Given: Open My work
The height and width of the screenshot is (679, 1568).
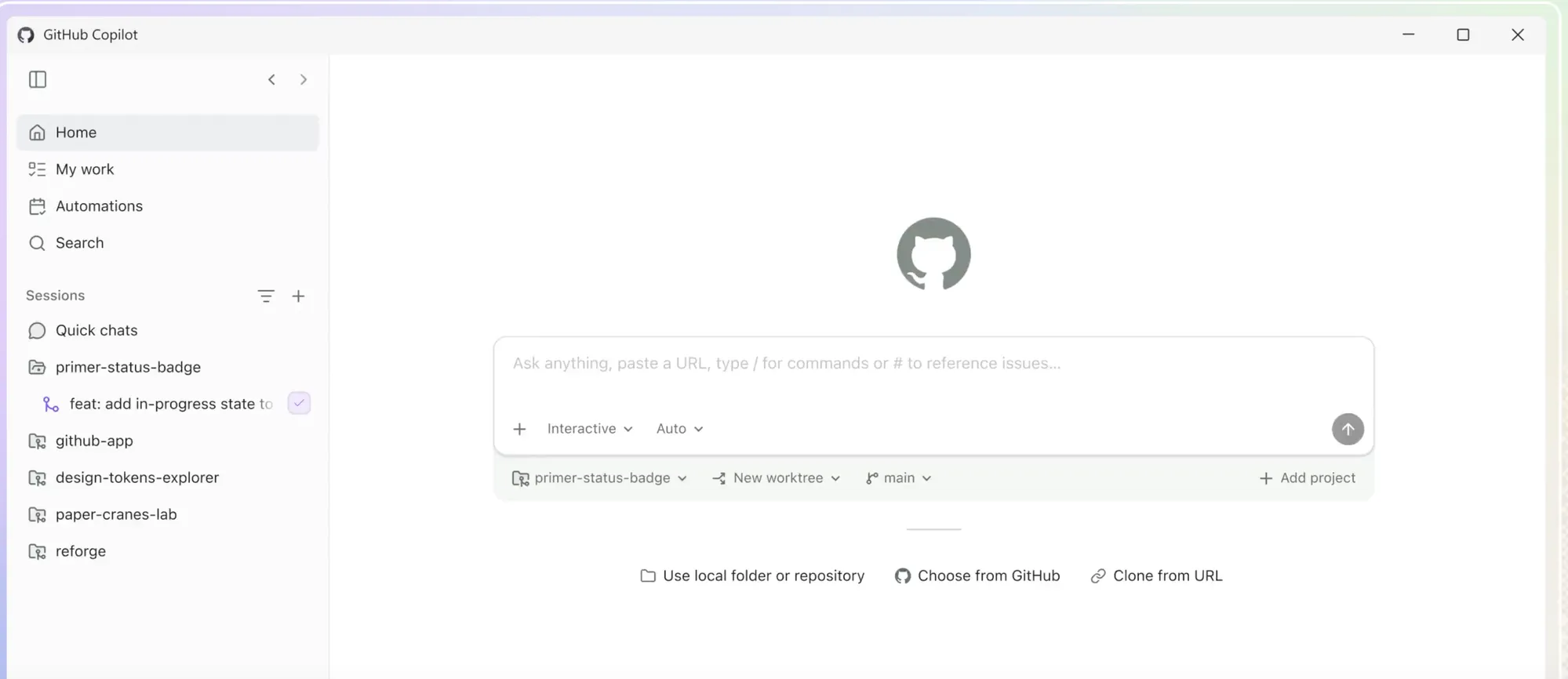Looking at the screenshot, I should pos(168,169).
